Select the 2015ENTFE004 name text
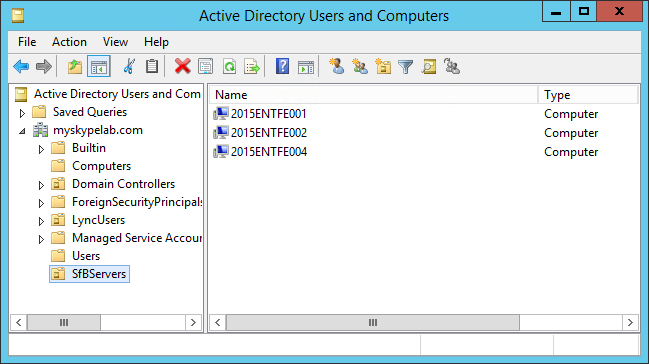The width and height of the screenshot is (649, 364). pyautogui.click(x=269, y=152)
